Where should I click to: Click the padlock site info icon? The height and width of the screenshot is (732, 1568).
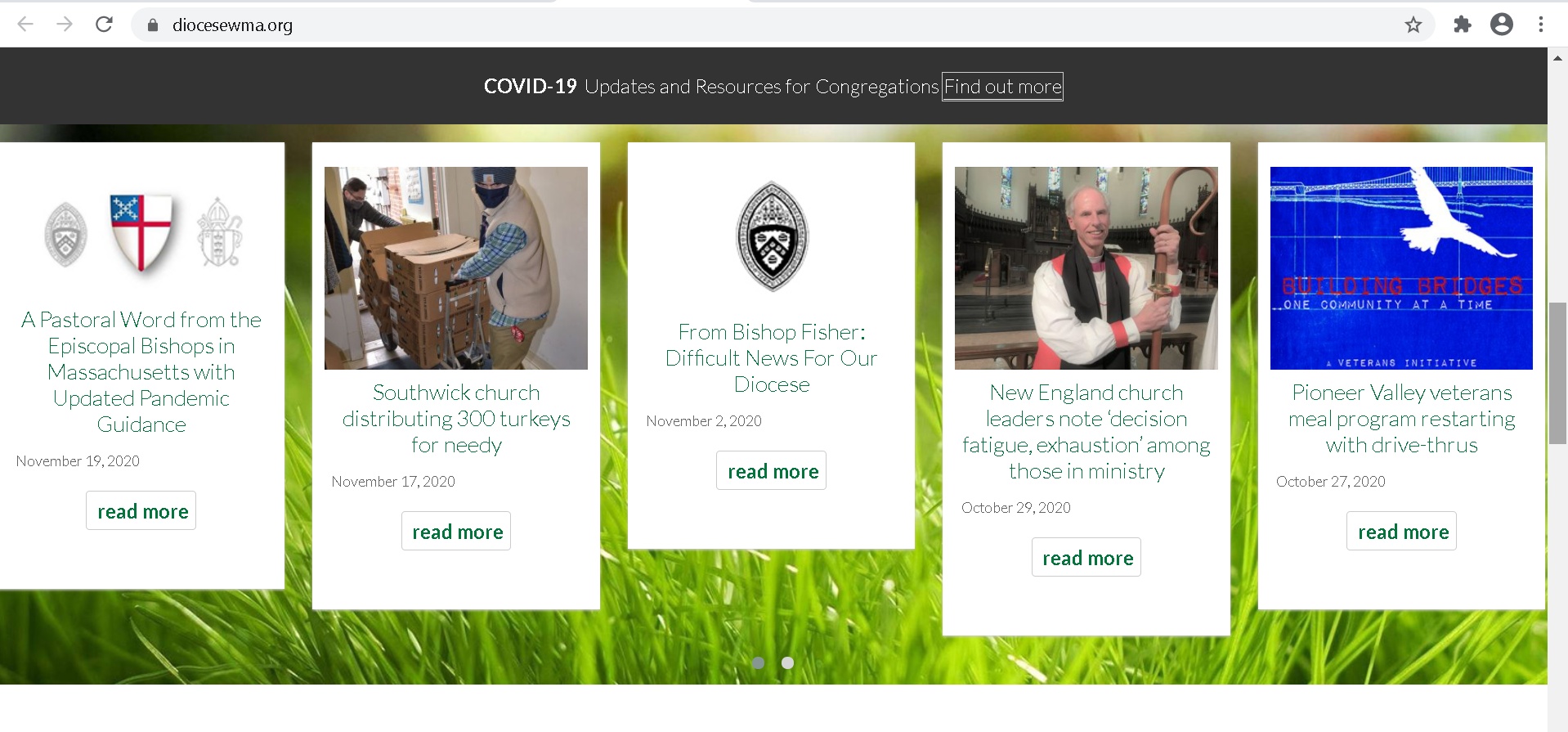click(x=152, y=25)
